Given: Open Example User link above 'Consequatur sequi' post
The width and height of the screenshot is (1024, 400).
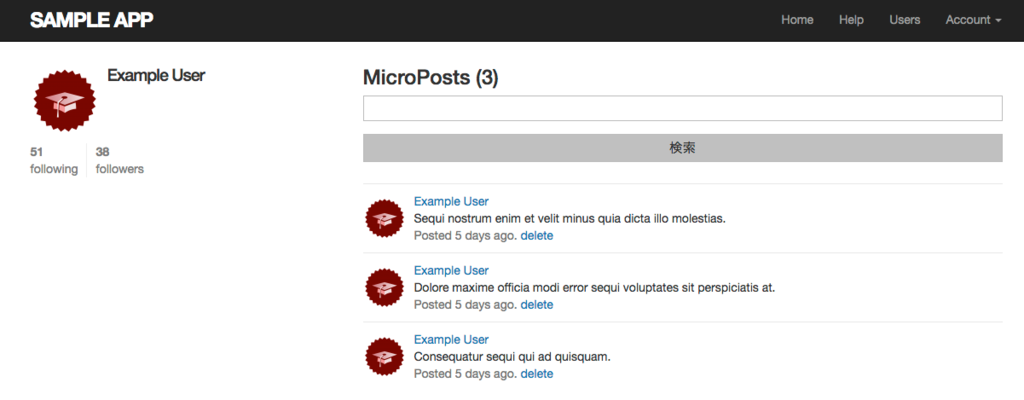Looking at the screenshot, I should click(x=451, y=340).
